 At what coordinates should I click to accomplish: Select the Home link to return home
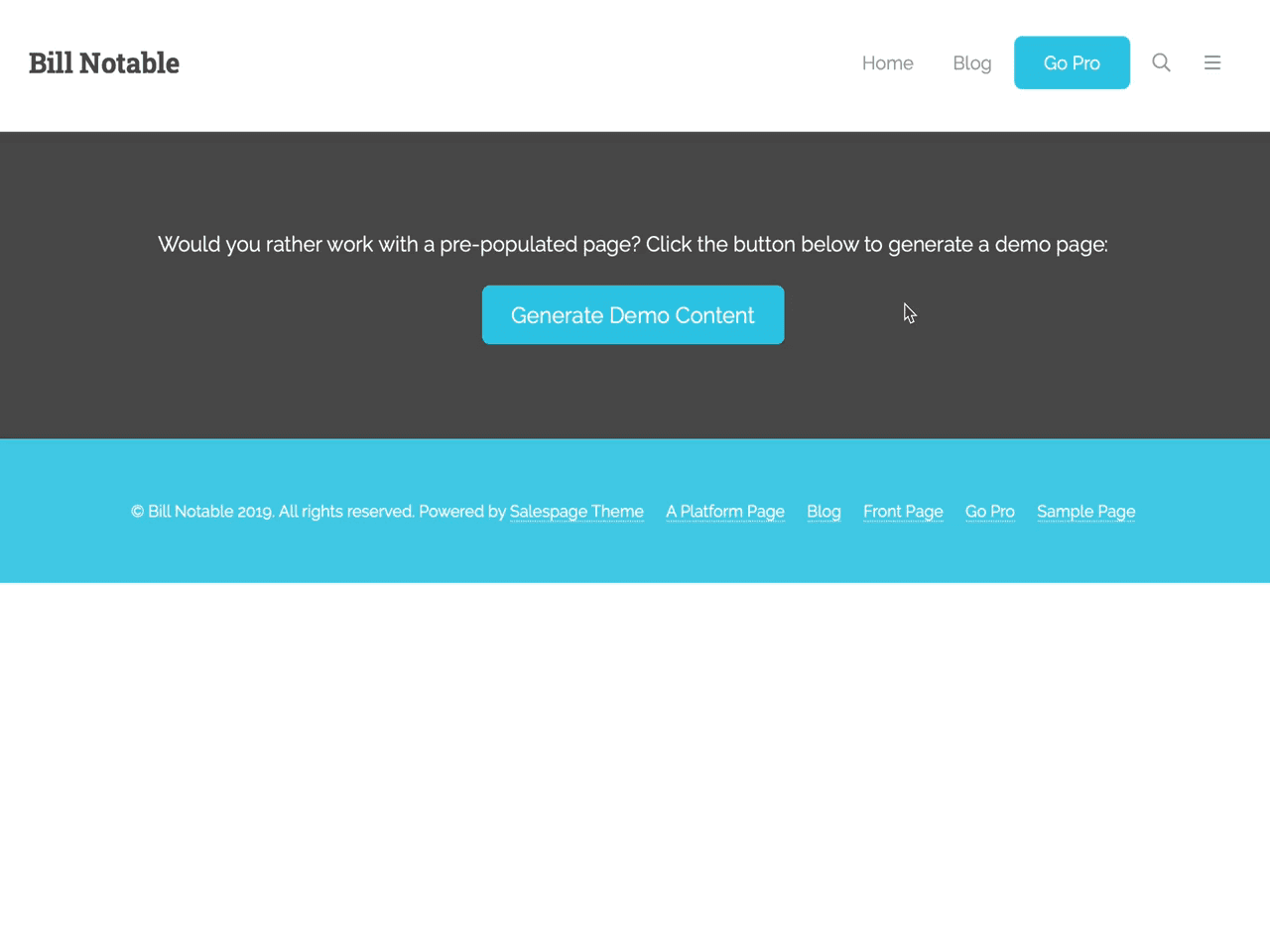887,62
